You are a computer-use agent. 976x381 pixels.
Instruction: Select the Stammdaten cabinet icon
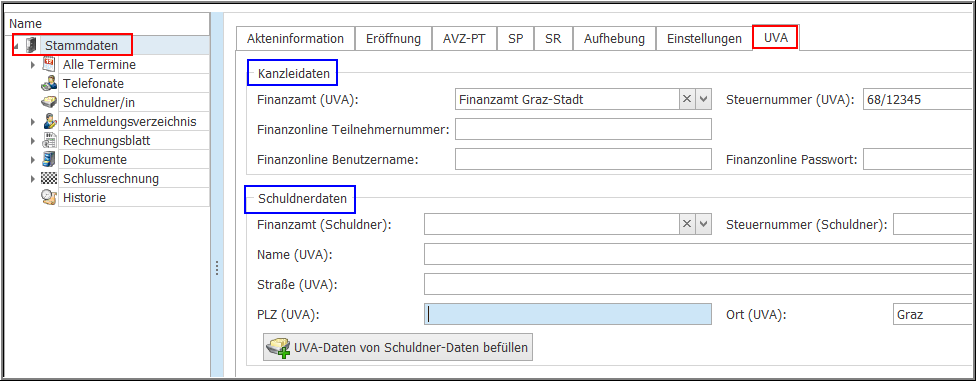(x=31, y=45)
